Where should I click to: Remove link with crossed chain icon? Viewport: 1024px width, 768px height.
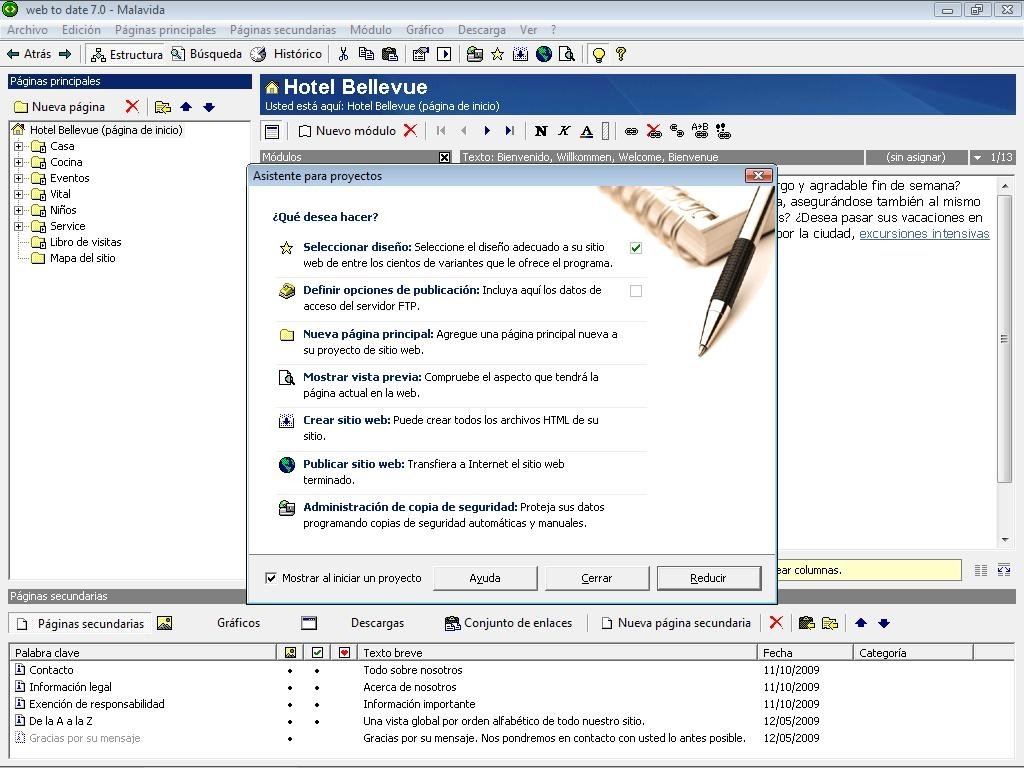click(654, 131)
